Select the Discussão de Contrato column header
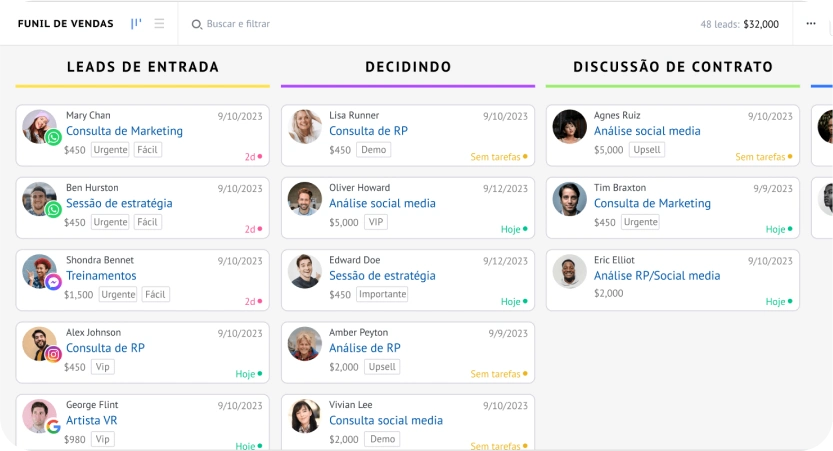Screen dimensions: 833x451 pyautogui.click(x=673, y=67)
